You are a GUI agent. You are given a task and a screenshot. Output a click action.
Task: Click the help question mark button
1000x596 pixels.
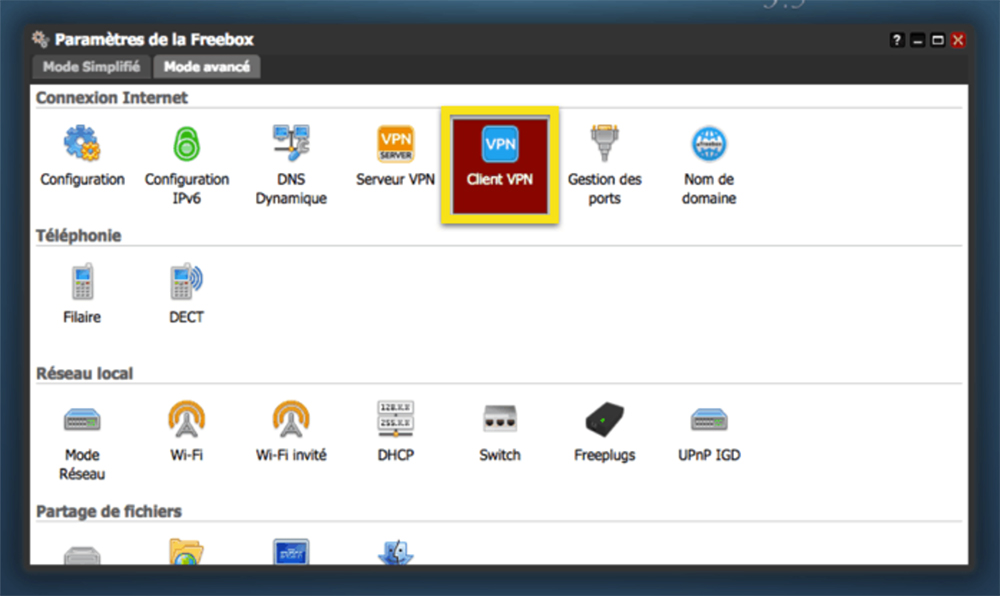coord(897,40)
